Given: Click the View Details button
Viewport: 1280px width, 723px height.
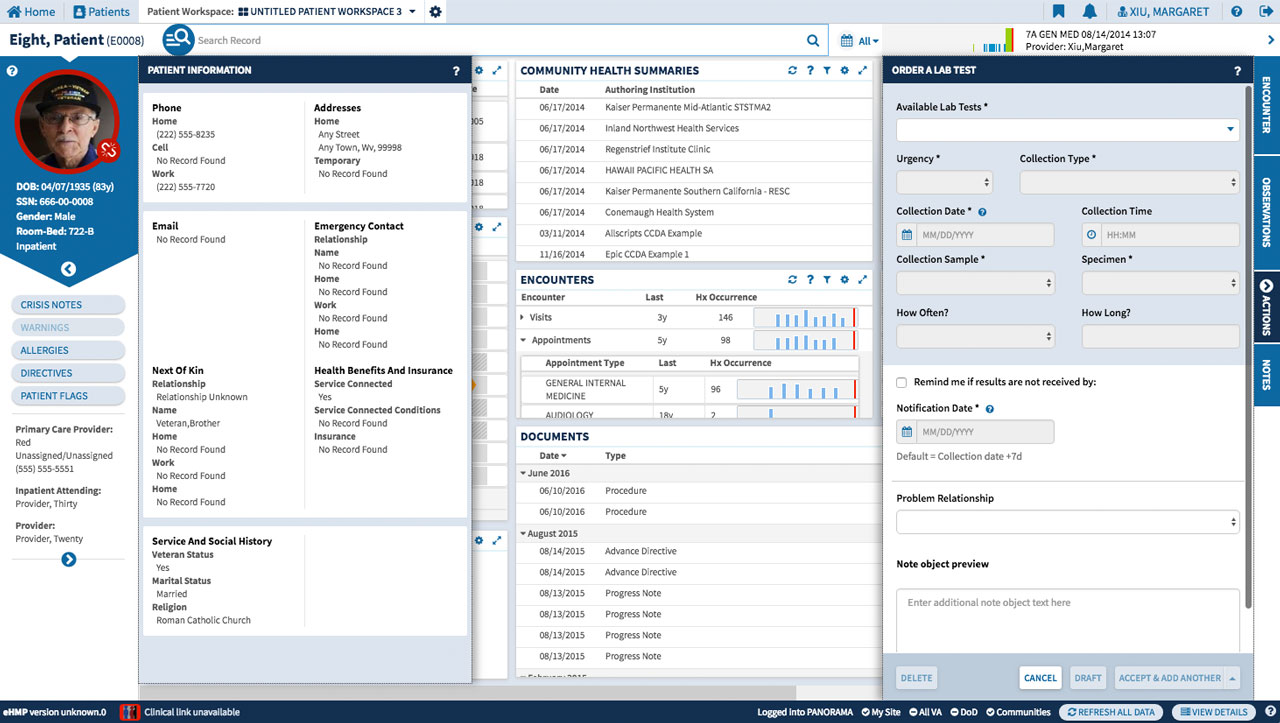Looking at the screenshot, I should (x=1212, y=712).
